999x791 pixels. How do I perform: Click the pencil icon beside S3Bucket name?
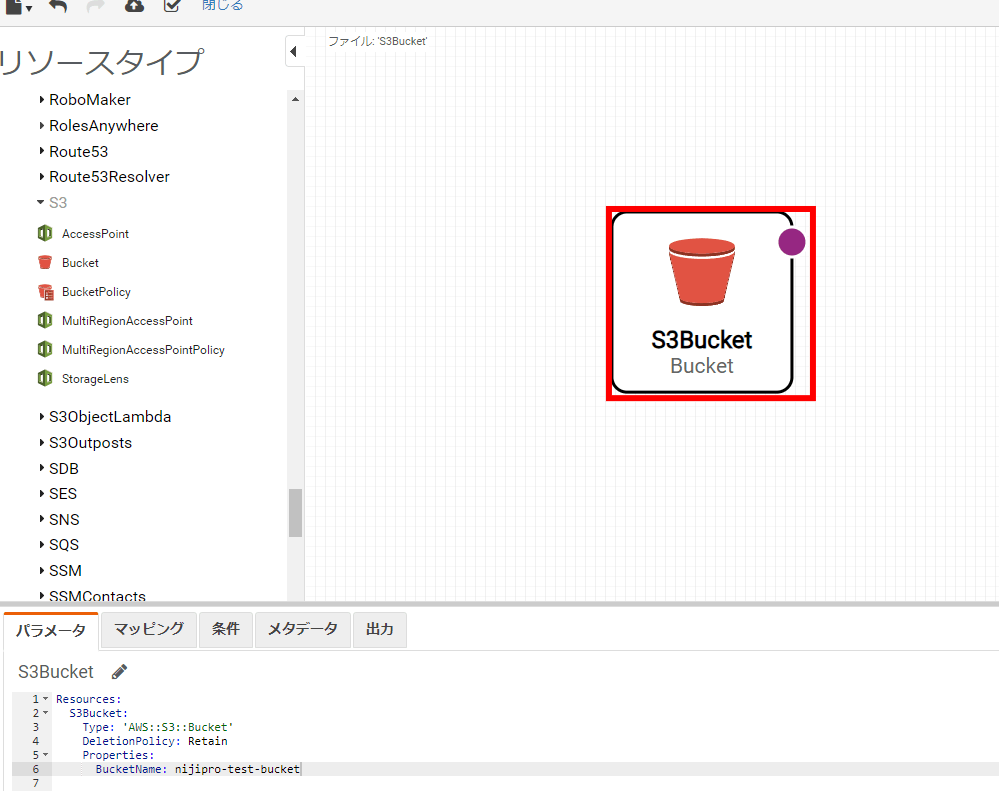point(119,671)
